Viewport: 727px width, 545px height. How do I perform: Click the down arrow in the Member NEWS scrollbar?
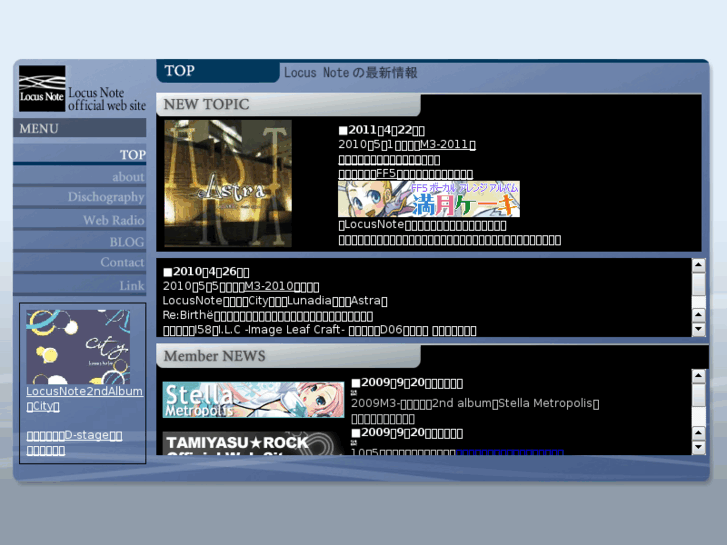699,448
